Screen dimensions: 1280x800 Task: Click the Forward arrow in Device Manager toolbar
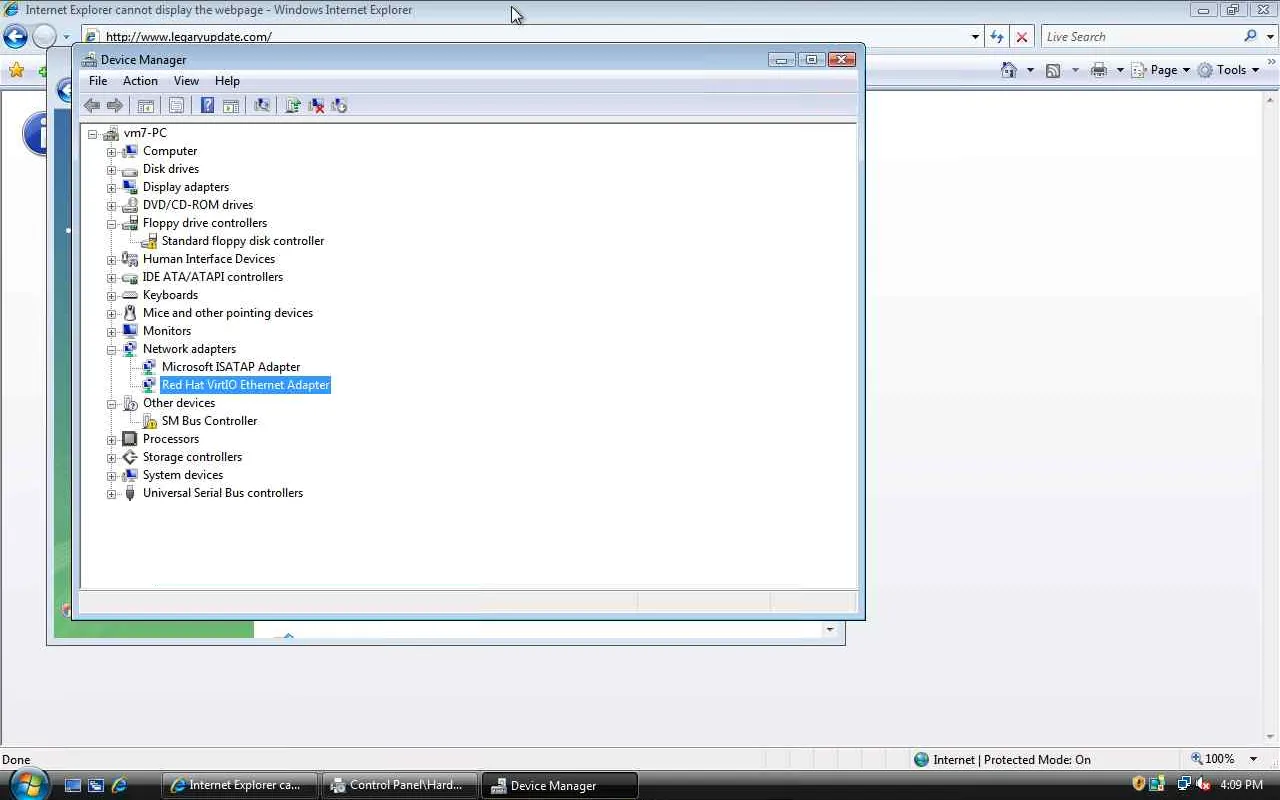pos(115,105)
